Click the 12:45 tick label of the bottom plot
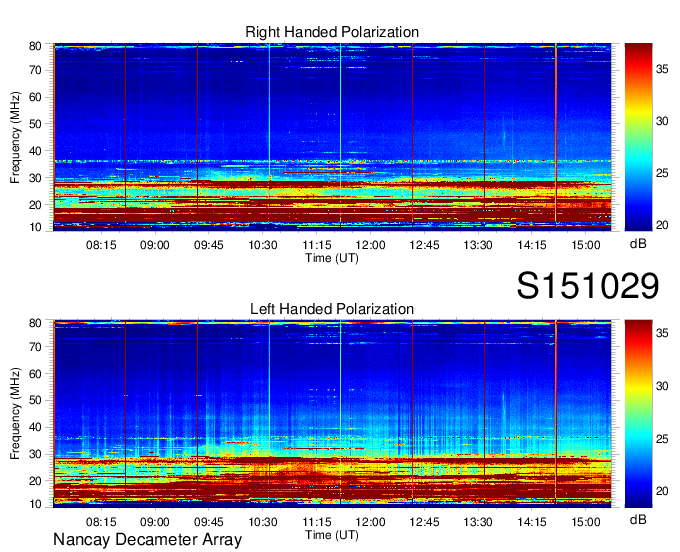The image size is (680, 552). [x=424, y=522]
